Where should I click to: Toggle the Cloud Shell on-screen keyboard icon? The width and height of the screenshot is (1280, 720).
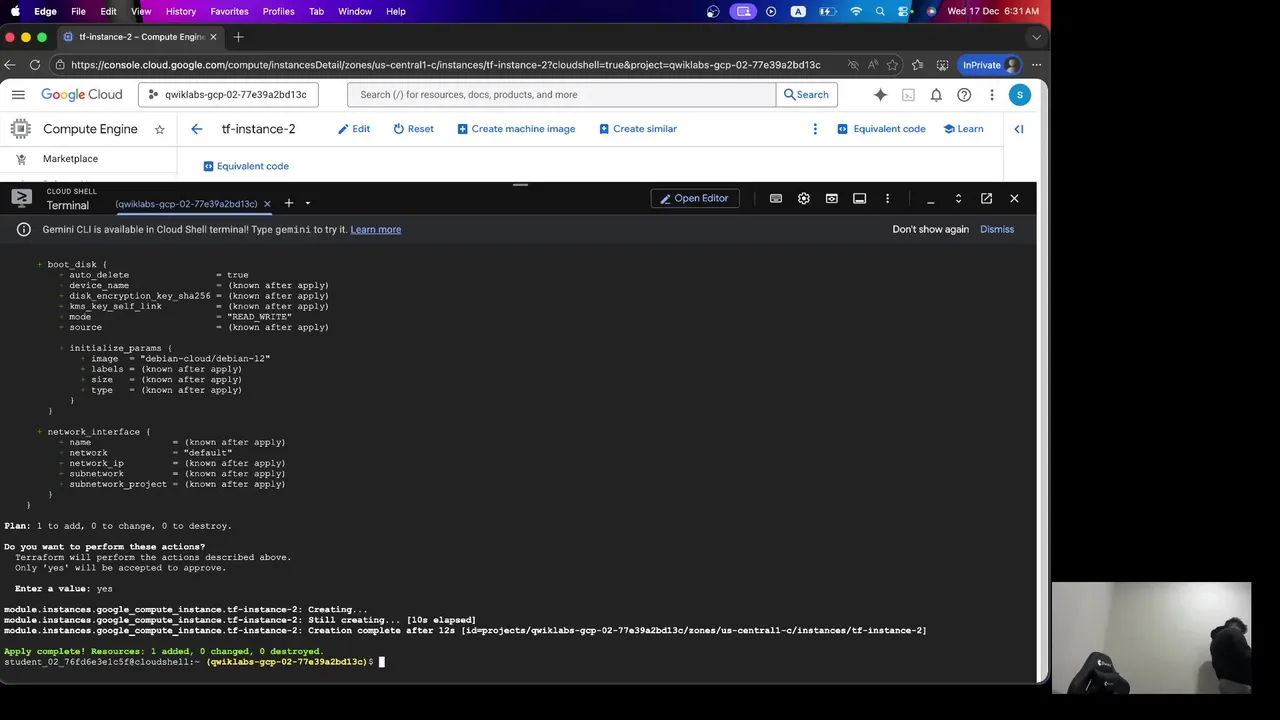(775, 198)
